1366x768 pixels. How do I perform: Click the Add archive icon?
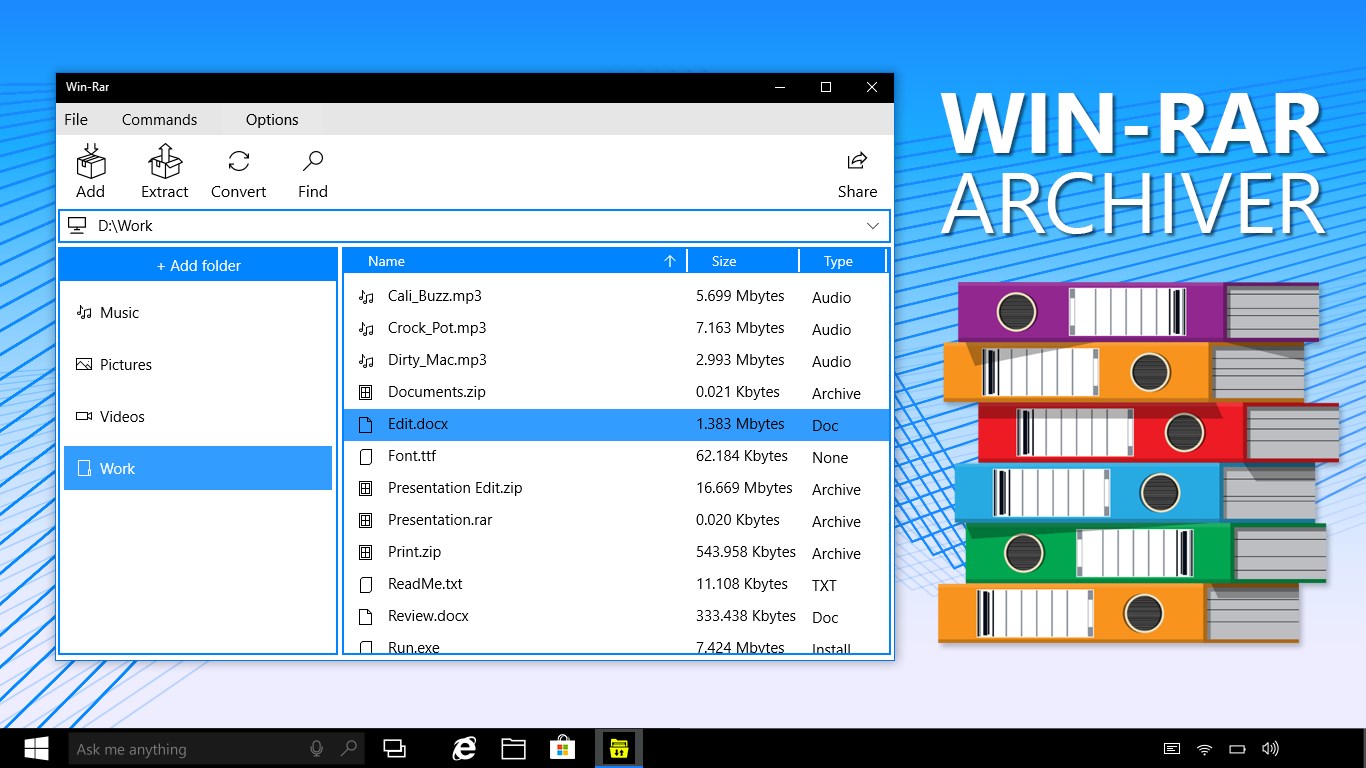(x=90, y=161)
